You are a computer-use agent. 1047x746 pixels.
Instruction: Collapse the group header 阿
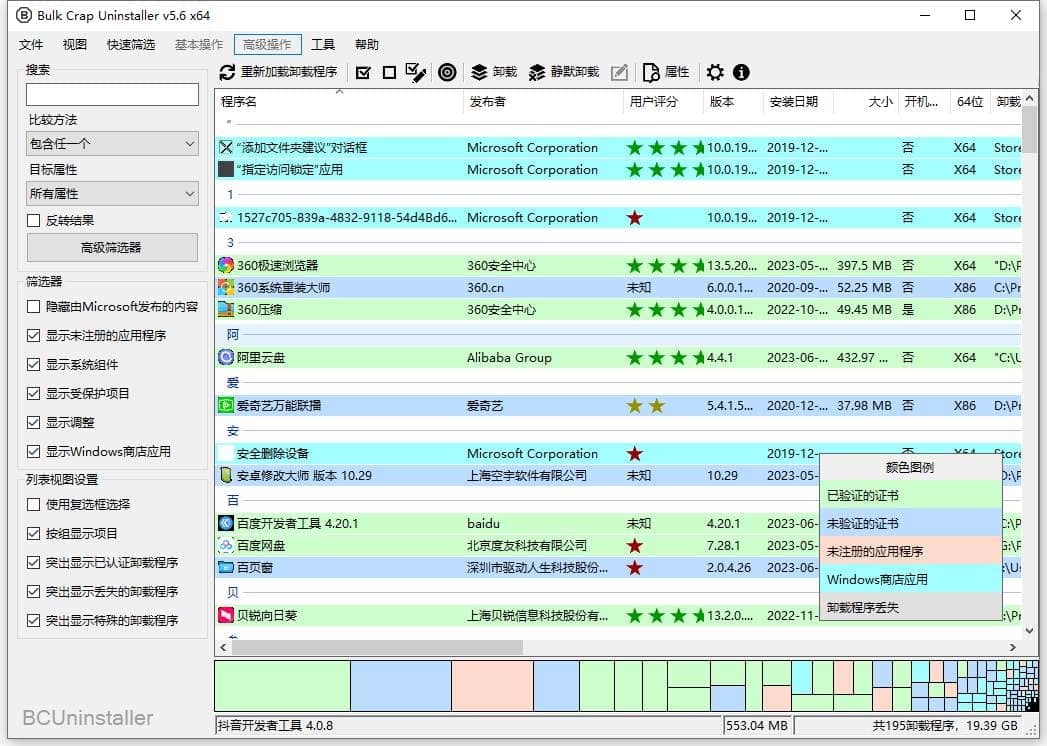tap(232, 334)
